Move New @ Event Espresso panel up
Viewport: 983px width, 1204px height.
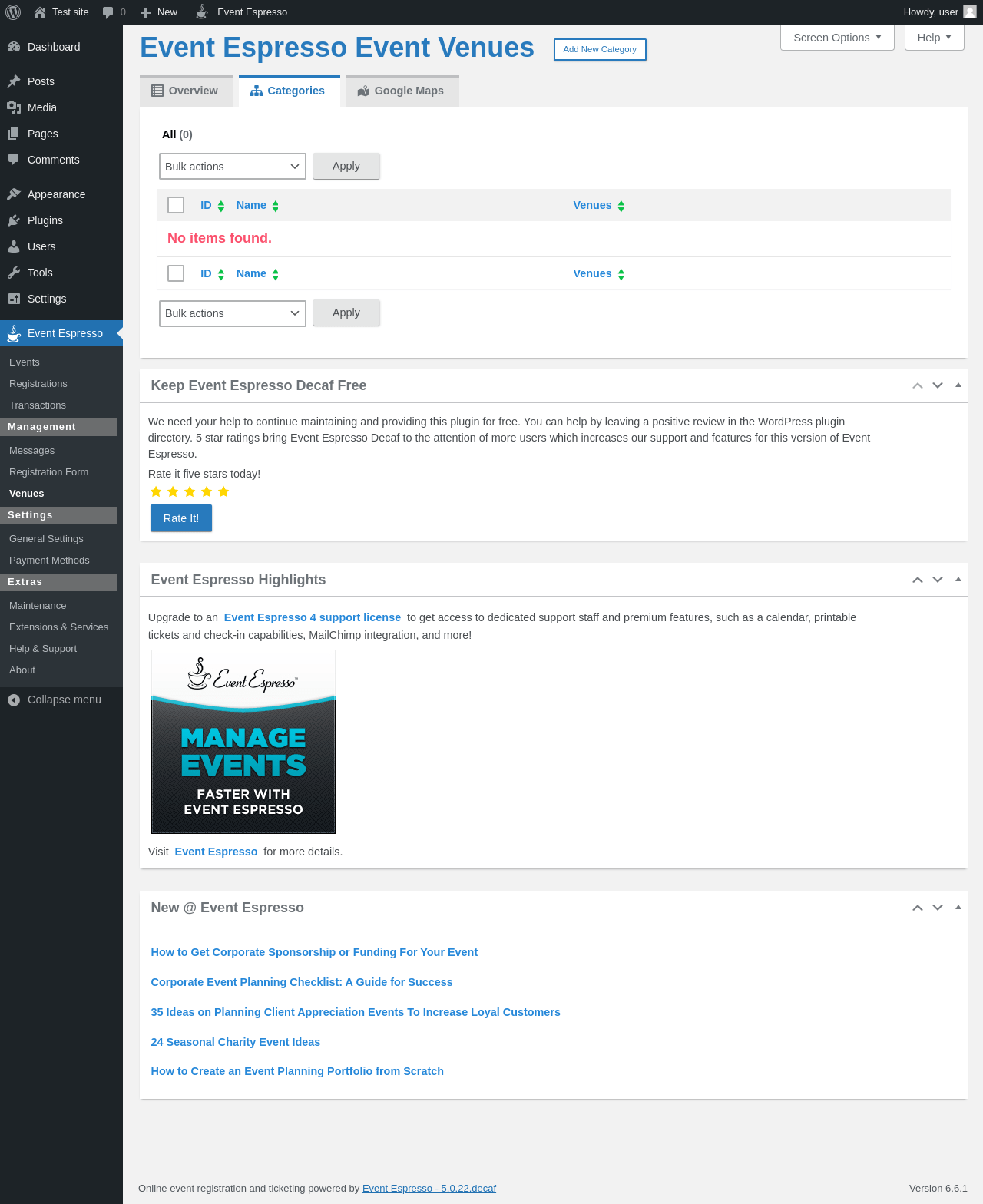pos(918,908)
